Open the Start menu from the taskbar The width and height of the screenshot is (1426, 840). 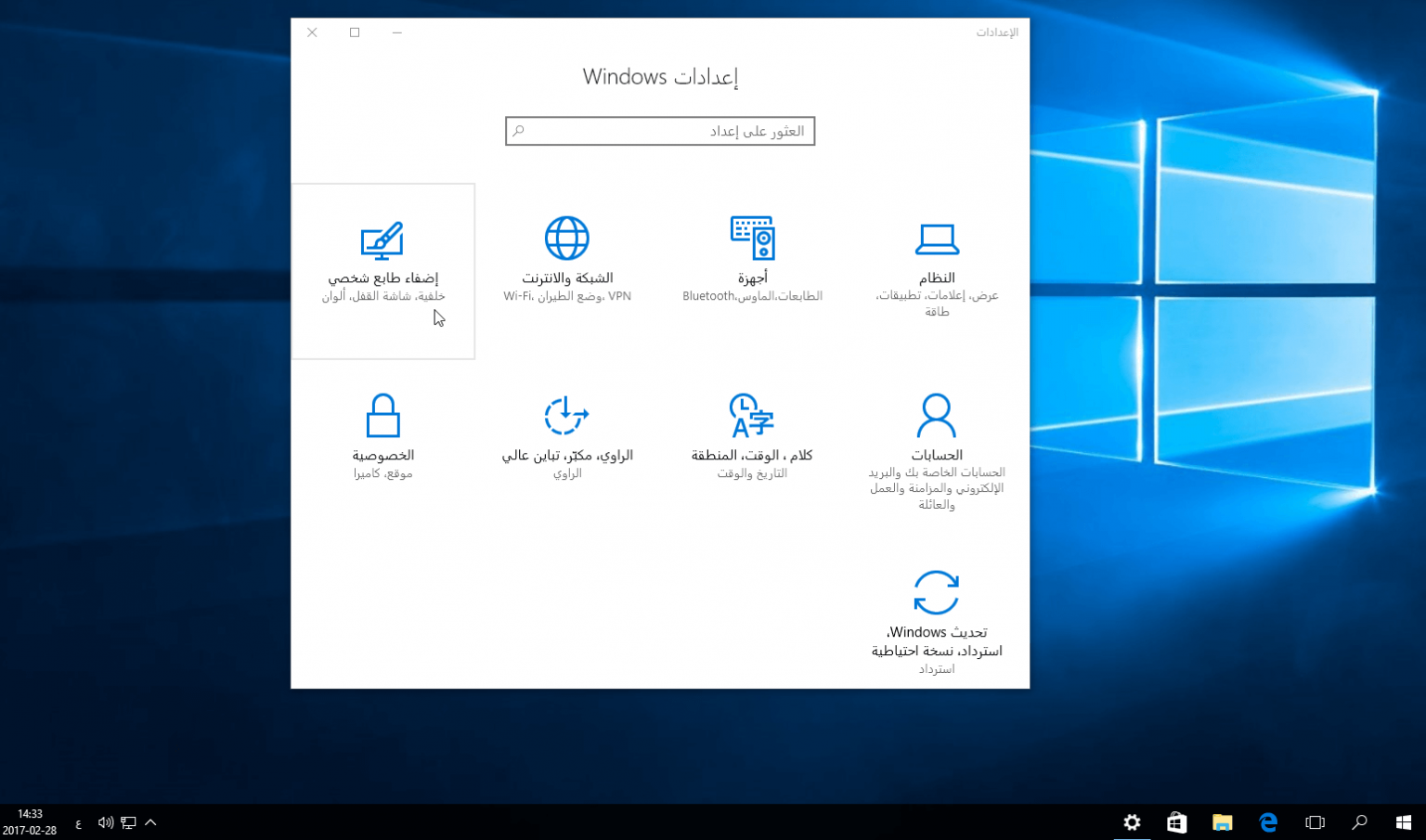(x=1403, y=822)
